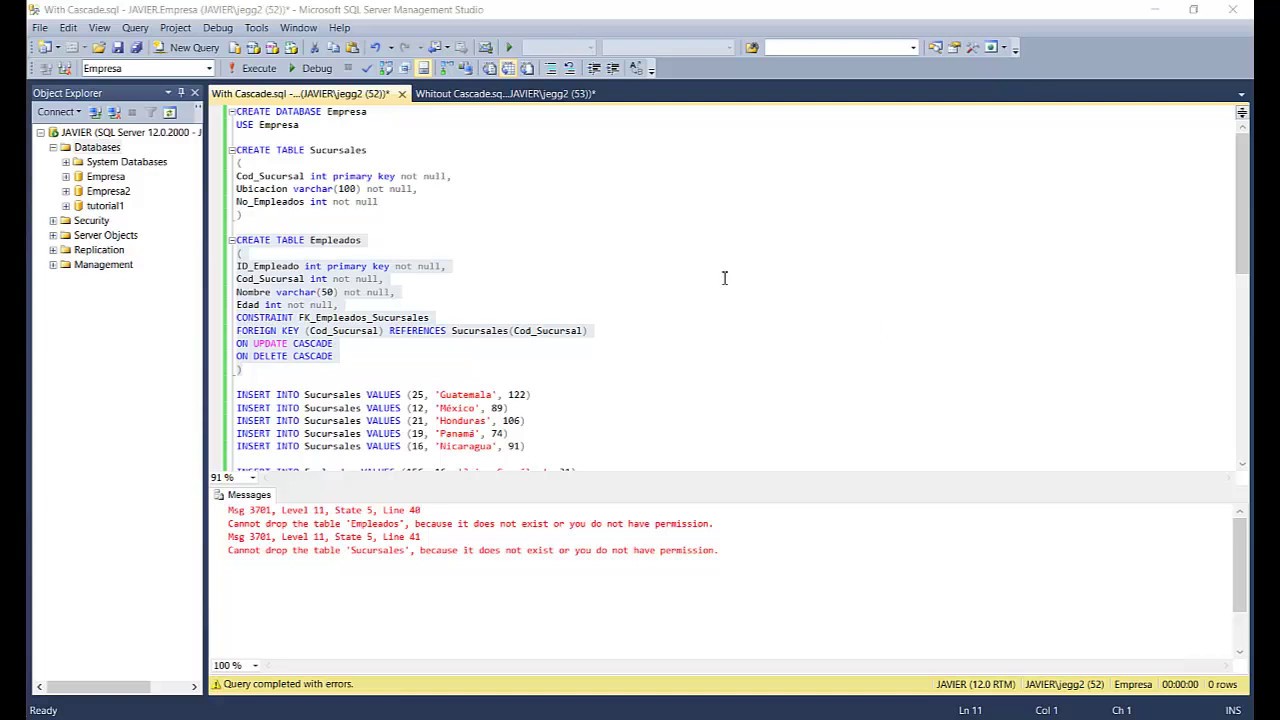Pin the Object Explorer panel

[x=181, y=93]
